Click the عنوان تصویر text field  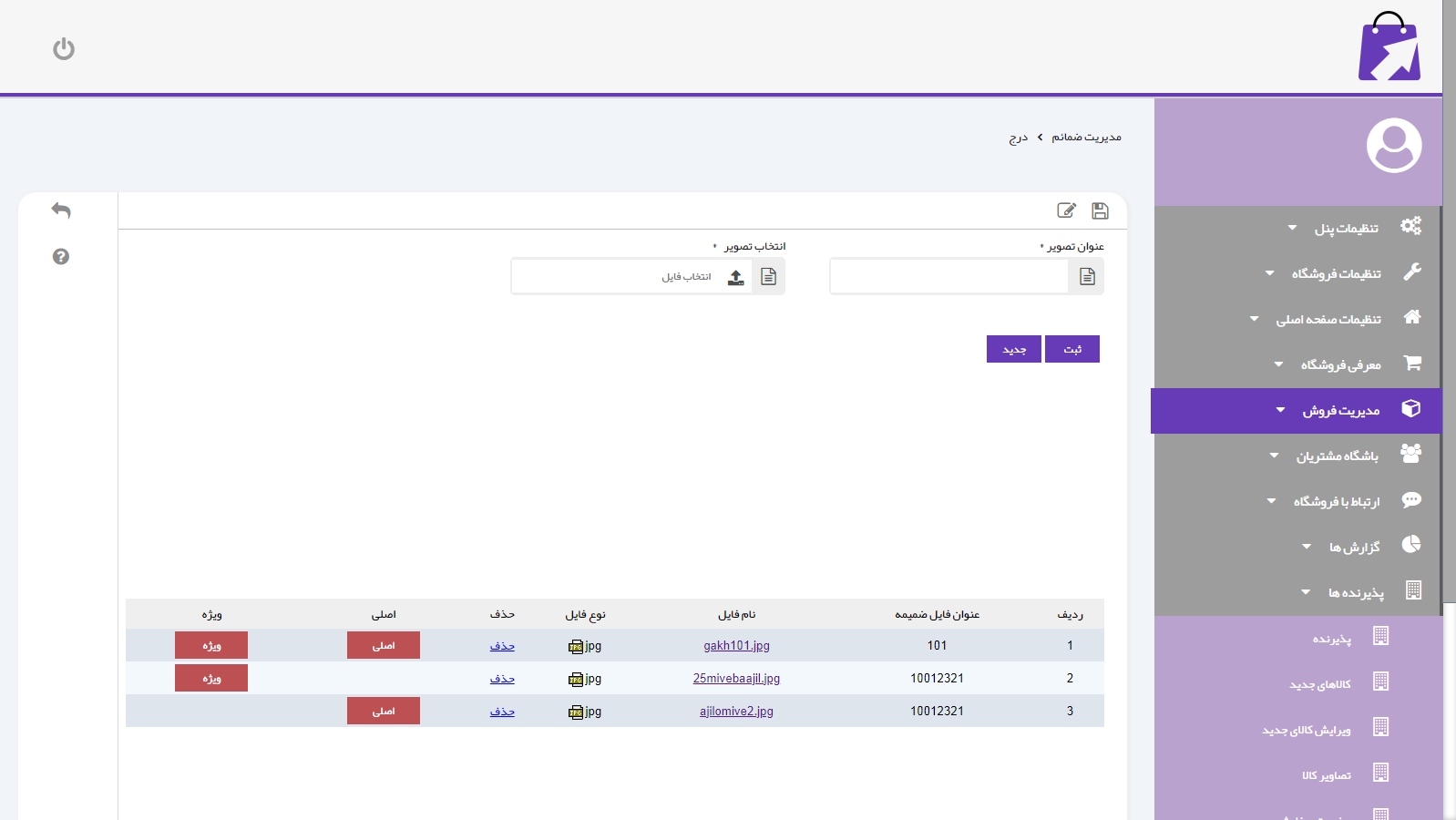(x=948, y=277)
